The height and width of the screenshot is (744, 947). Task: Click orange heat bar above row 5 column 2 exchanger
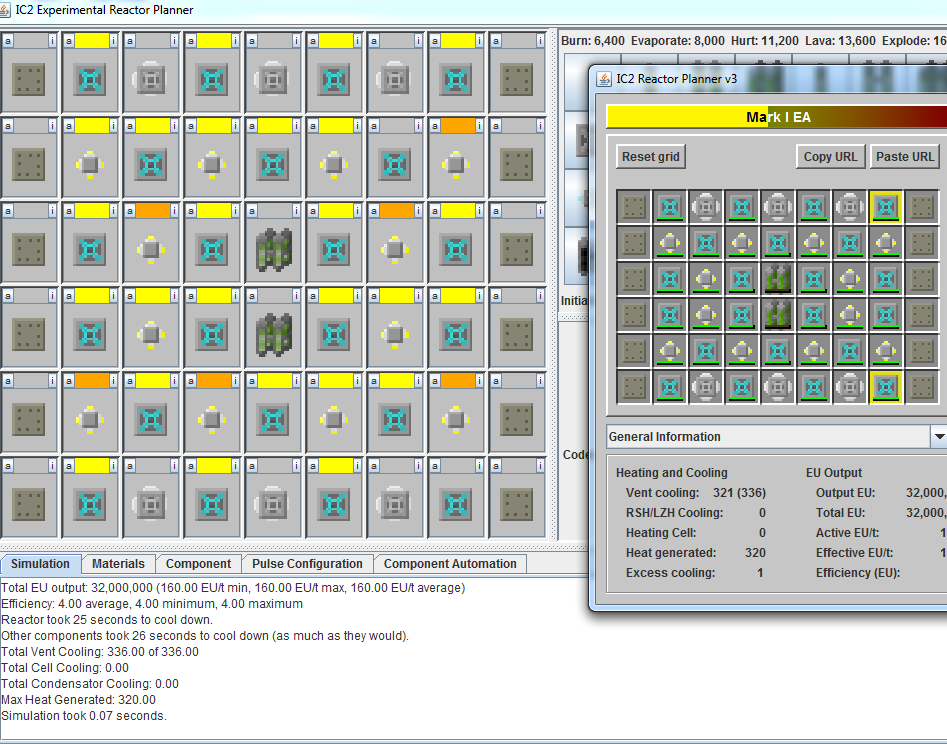point(92,381)
